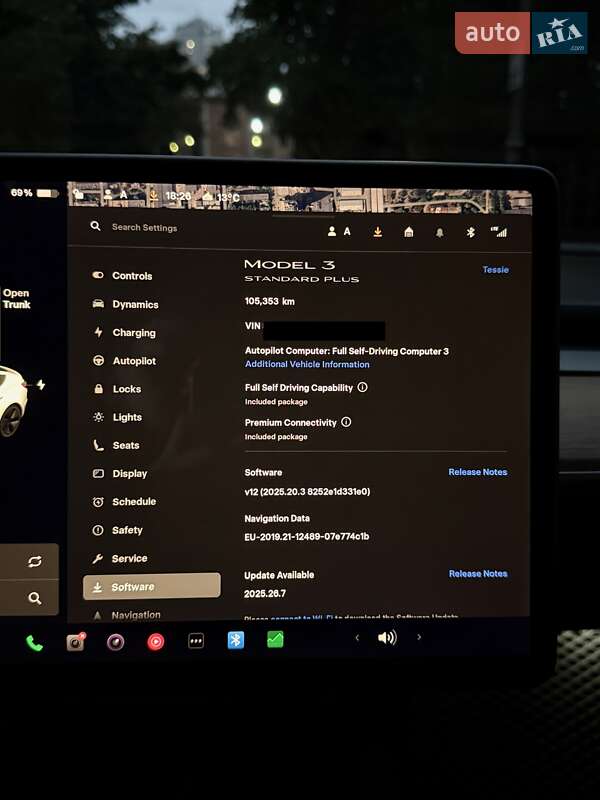Tap the download update icon in header
The width and height of the screenshot is (600, 800).
pos(378,231)
